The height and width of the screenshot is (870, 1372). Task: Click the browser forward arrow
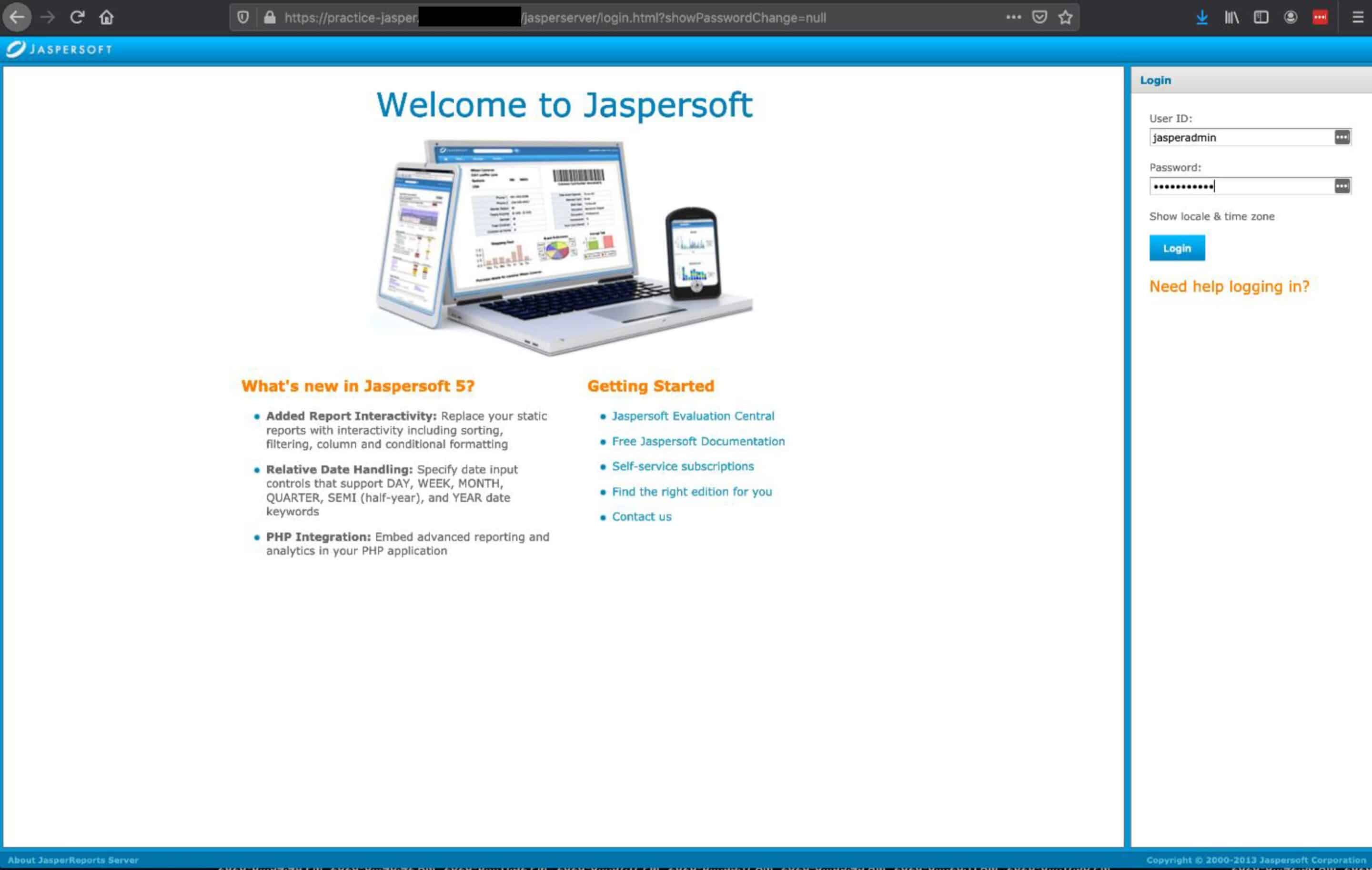(x=48, y=17)
